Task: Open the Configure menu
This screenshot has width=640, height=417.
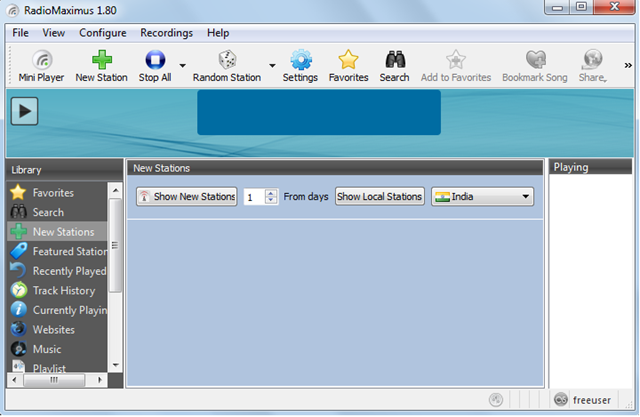Action: point(102,33)
